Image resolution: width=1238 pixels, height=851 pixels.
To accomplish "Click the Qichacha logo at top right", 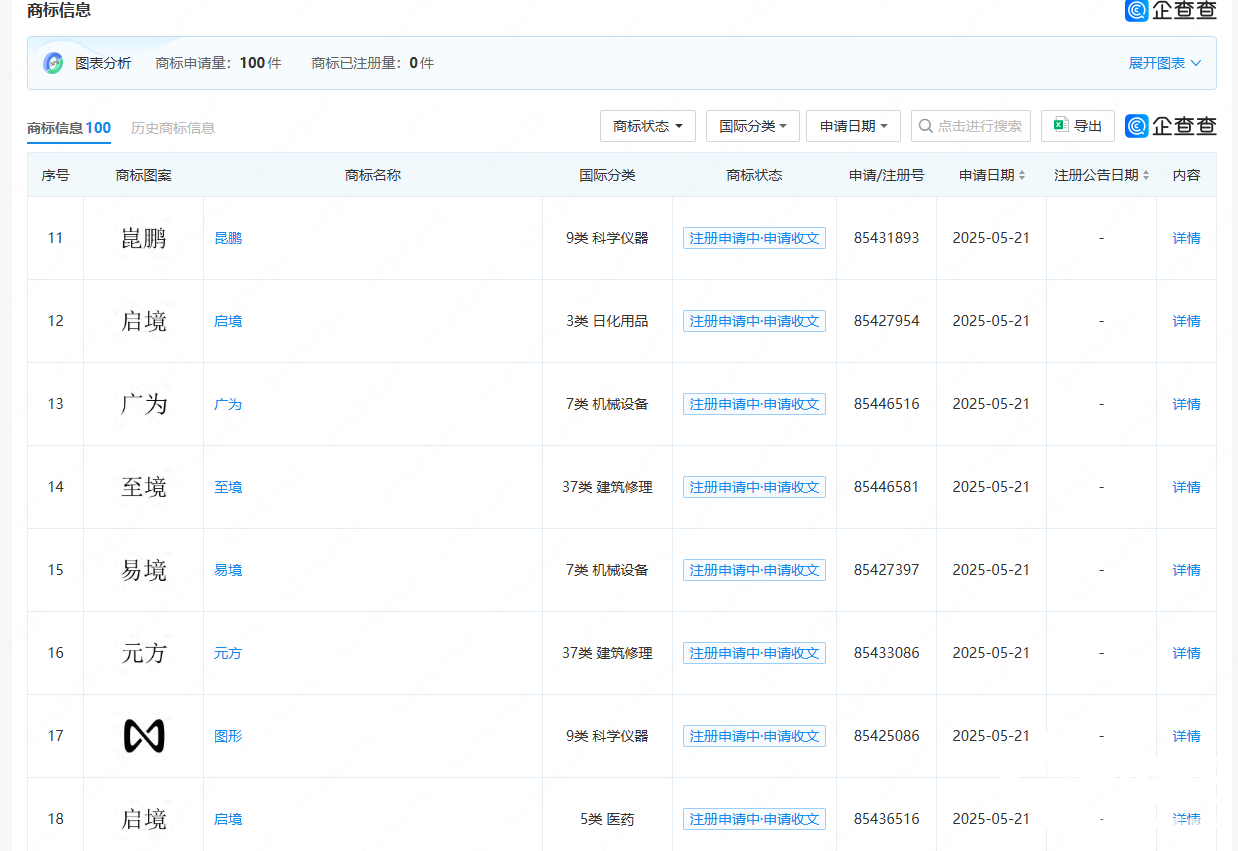I will 1170,11.
